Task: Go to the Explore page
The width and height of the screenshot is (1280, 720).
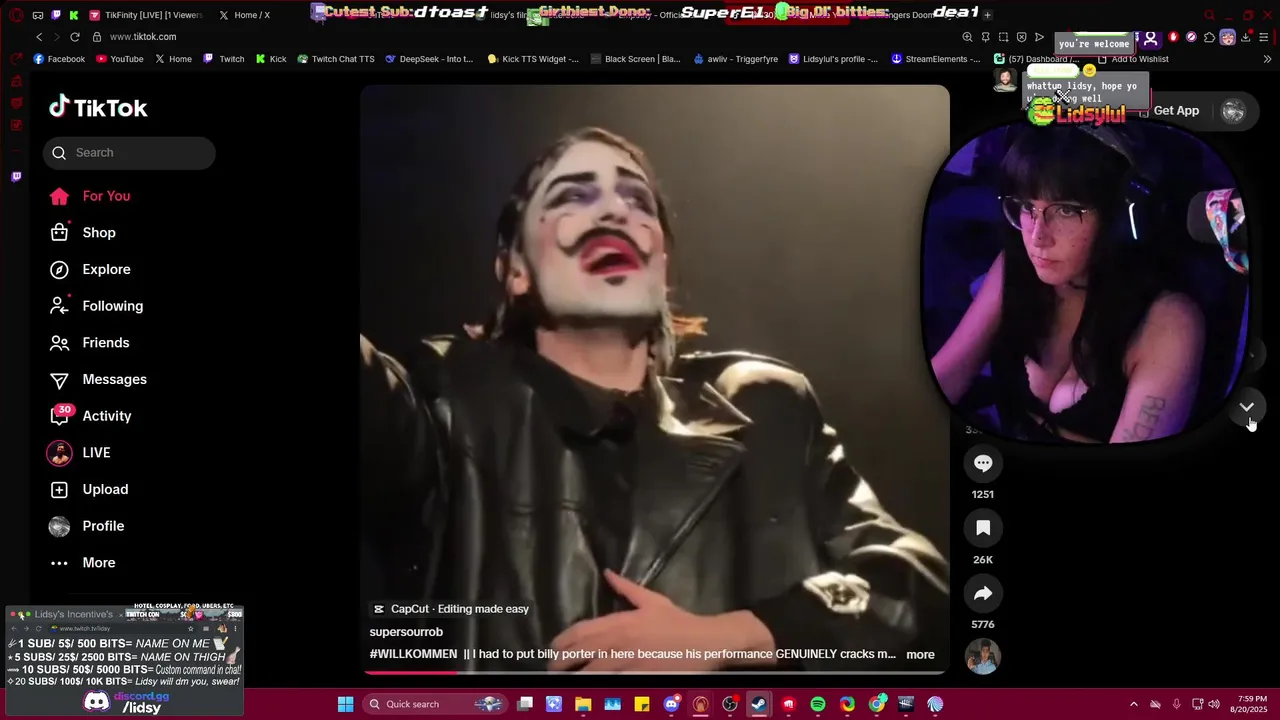Action: (90, 270)
